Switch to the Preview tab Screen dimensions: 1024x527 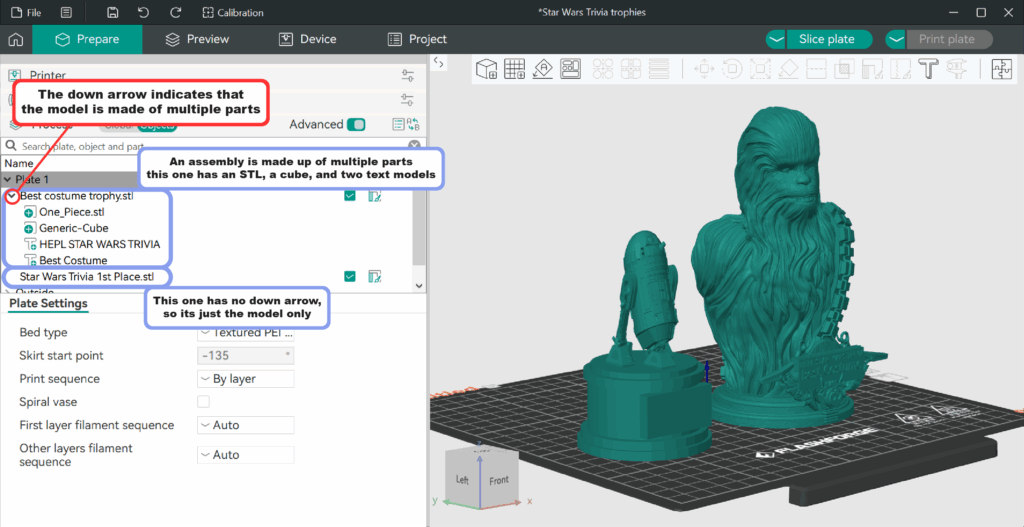click(x=197, y=39)
